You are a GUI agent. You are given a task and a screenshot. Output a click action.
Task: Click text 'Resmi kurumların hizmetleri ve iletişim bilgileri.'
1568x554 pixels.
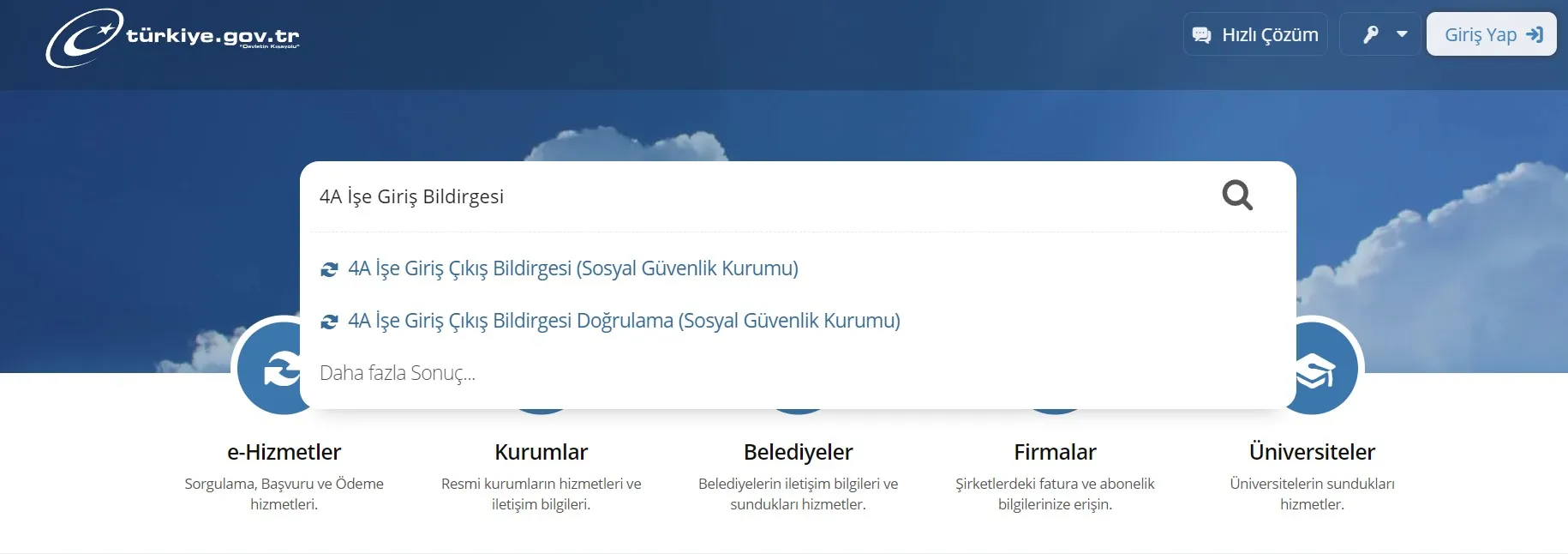point(541,494)
